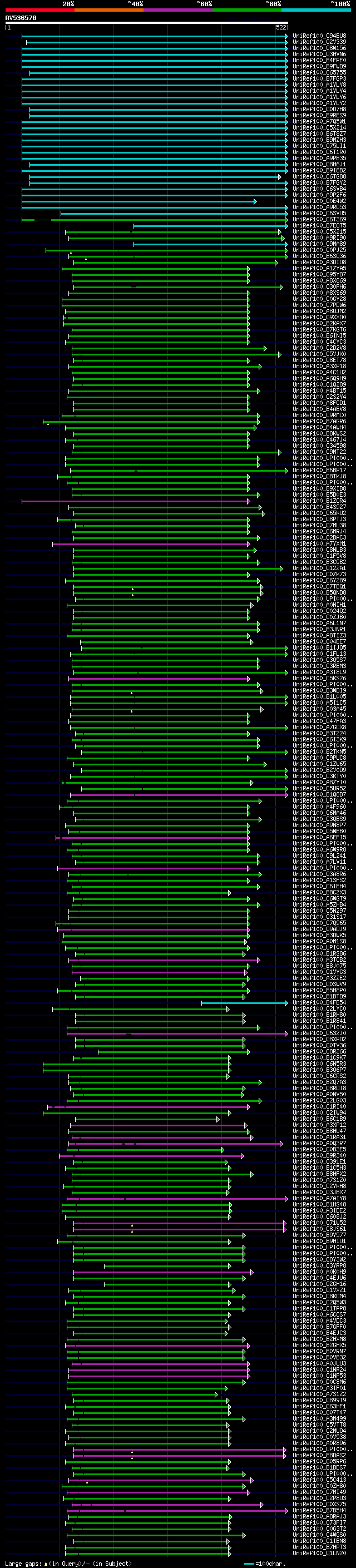Select label UniRef100_A0NIH1
The width and height of the screenshot is (356, 1568).
(x=319, y=606)
